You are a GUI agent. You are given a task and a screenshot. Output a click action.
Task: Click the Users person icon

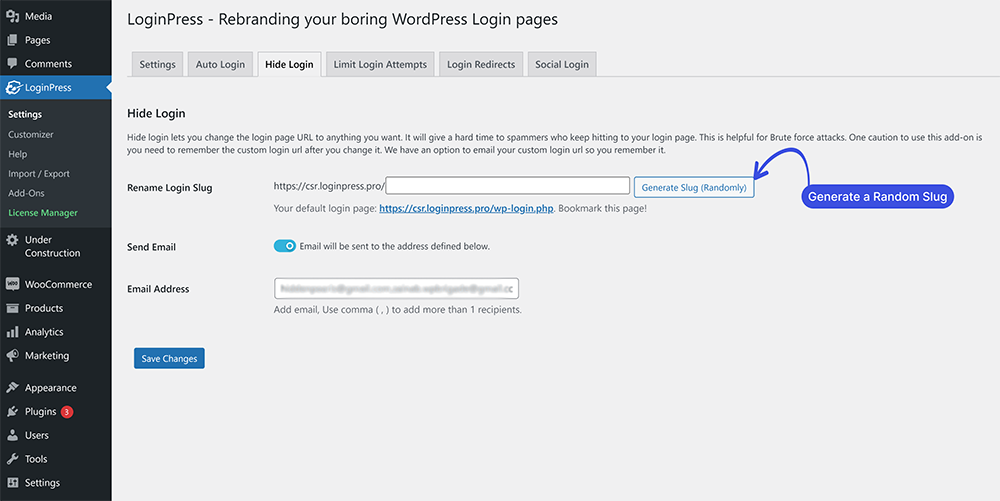tap(12, 435)
